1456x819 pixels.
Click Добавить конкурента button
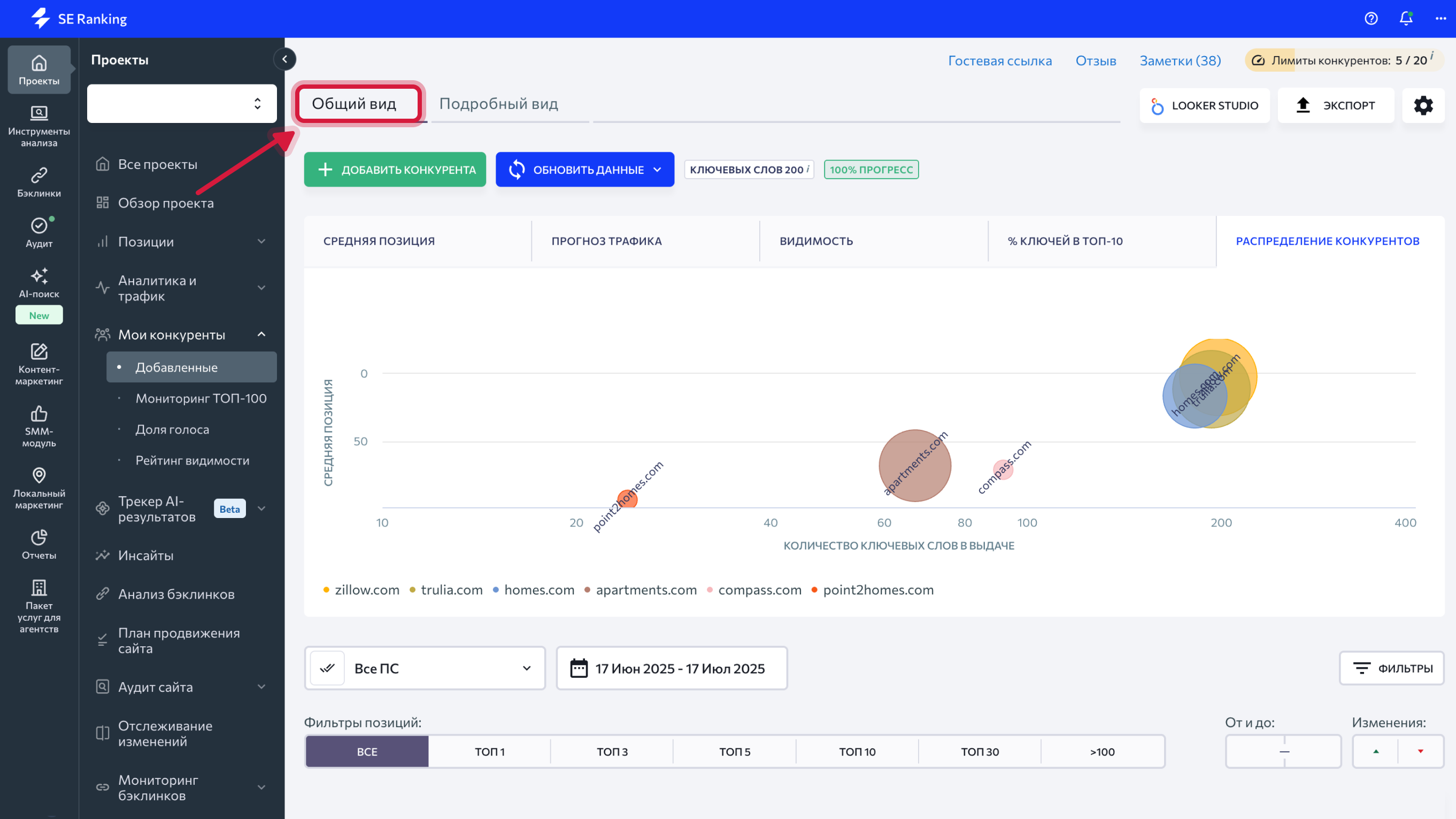click(x=395, y=169)
